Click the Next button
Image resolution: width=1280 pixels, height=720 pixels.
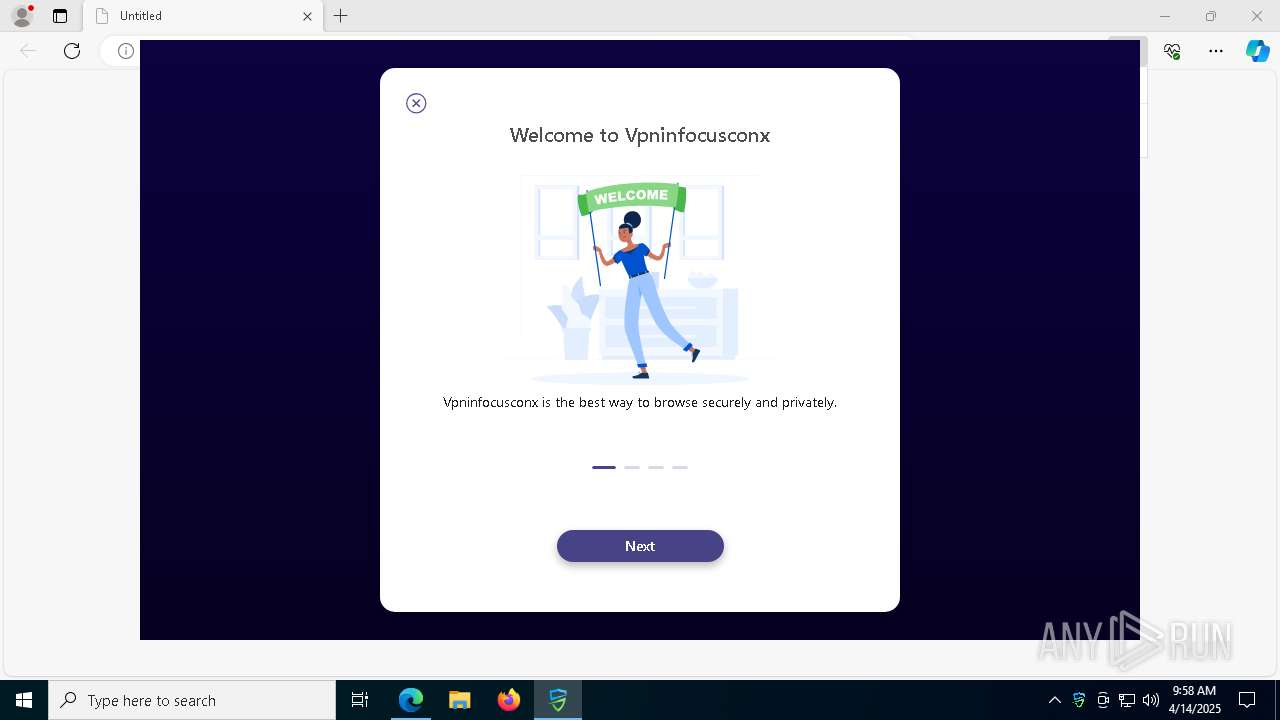tap(640, 546)
